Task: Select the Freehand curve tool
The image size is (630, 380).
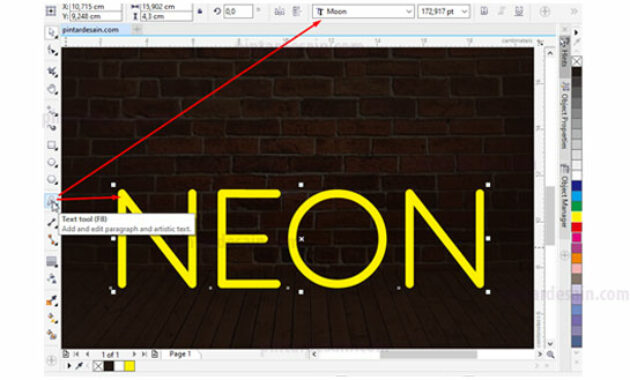Action: [x=52, y=110]
